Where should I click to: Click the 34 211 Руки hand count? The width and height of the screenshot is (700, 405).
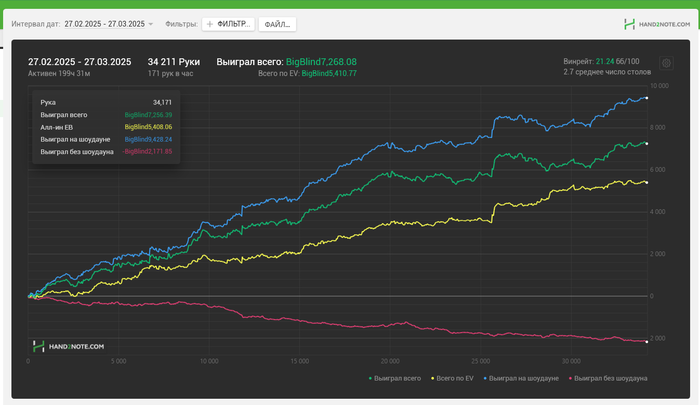tap(174, 62)
